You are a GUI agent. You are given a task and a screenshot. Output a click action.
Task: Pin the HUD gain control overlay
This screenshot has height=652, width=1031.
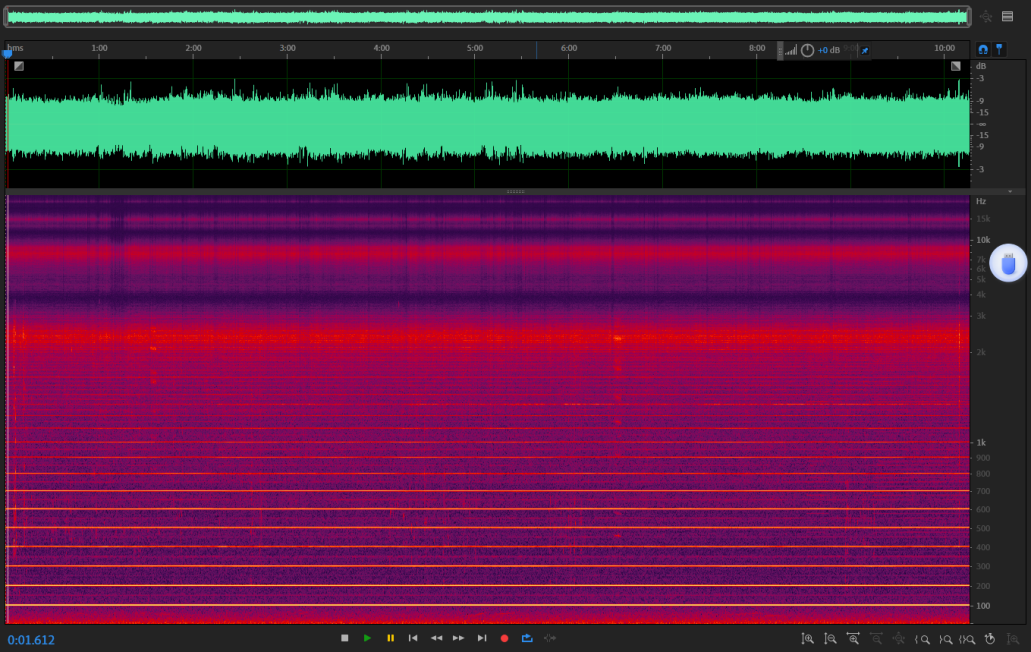click(865, 50)
